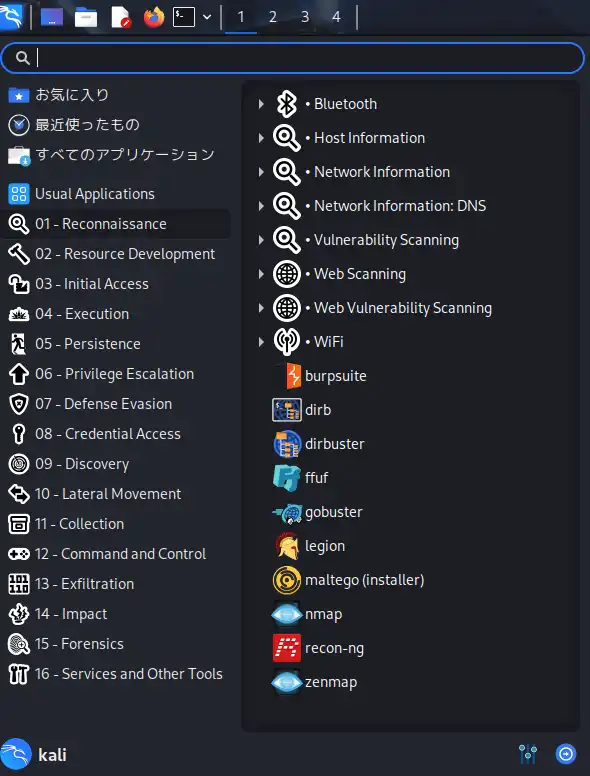Expand the Network Information submenu arrow
Viewport: 590px width, 776px height.
tap(261, 172)
